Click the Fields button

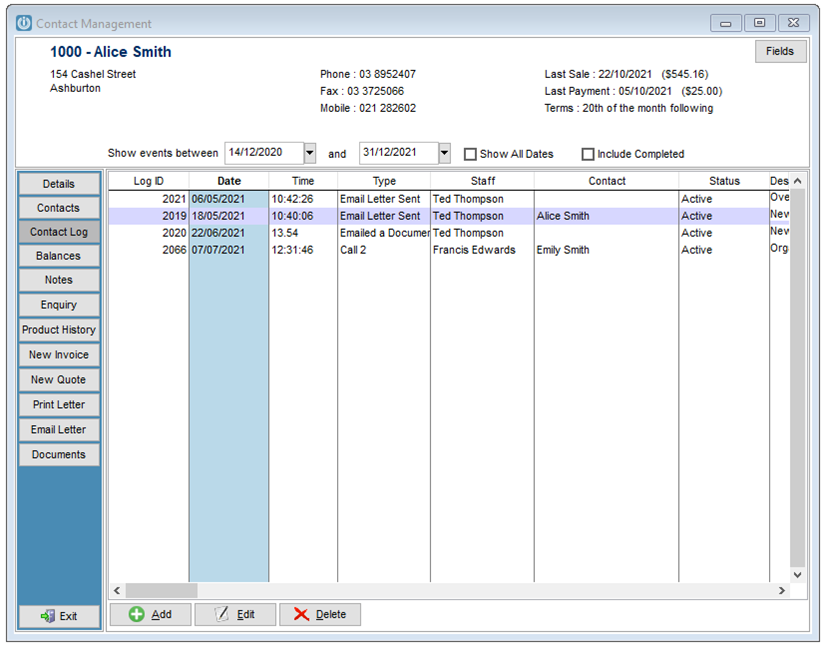click(780, 51)
